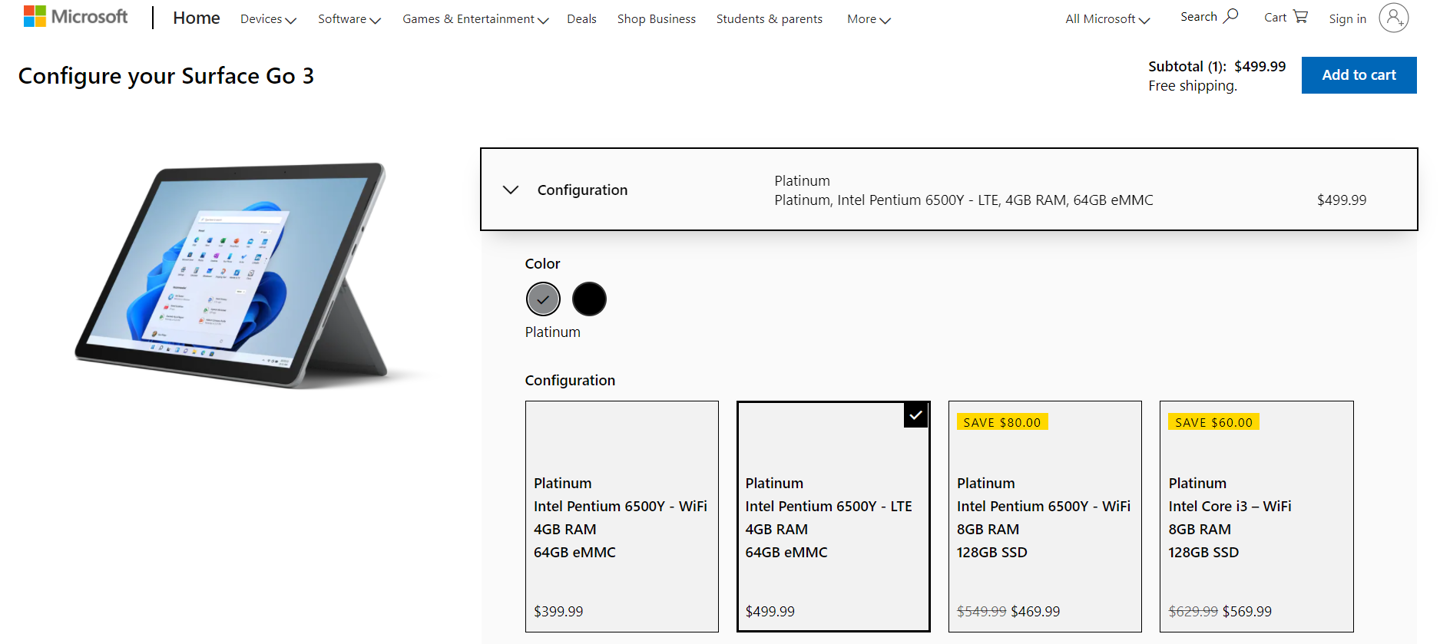Screen dimensions: 1440x644
Task: Select the Pentium 6500Y WiFi 4GB configuration
Action: [x=622, y=516]
